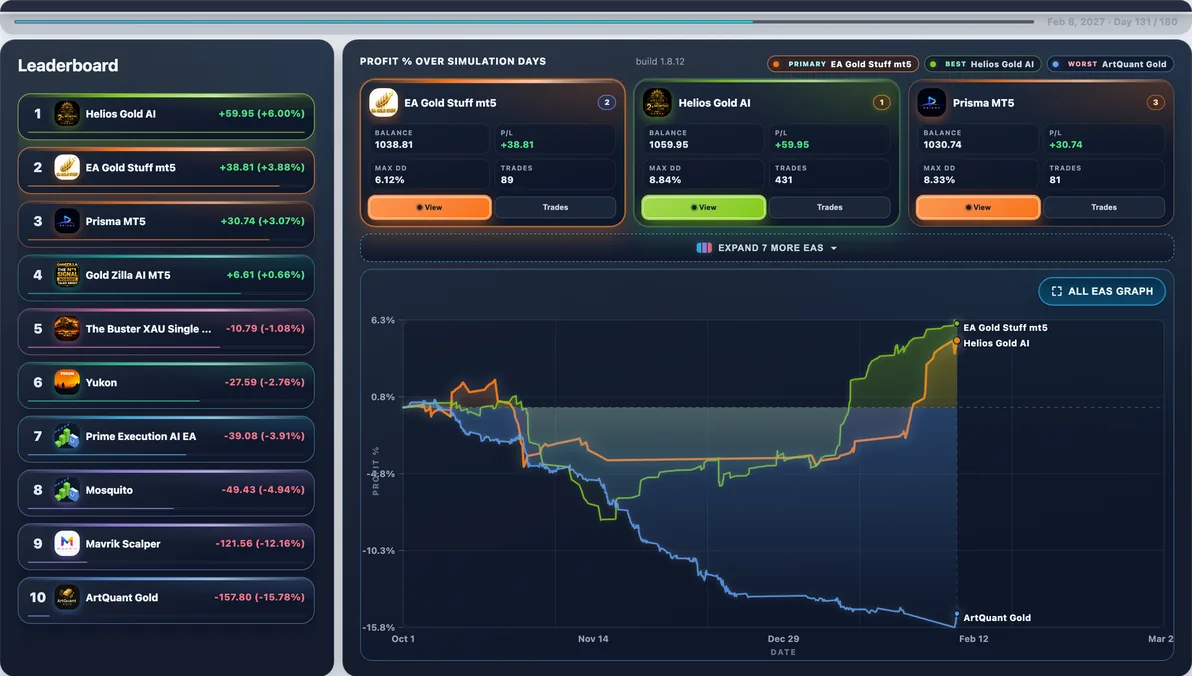Click the Prisma MT5 leaderboard logo icon
The width and height of the screenshot is (1192, 676).
[x=67, y=221]
